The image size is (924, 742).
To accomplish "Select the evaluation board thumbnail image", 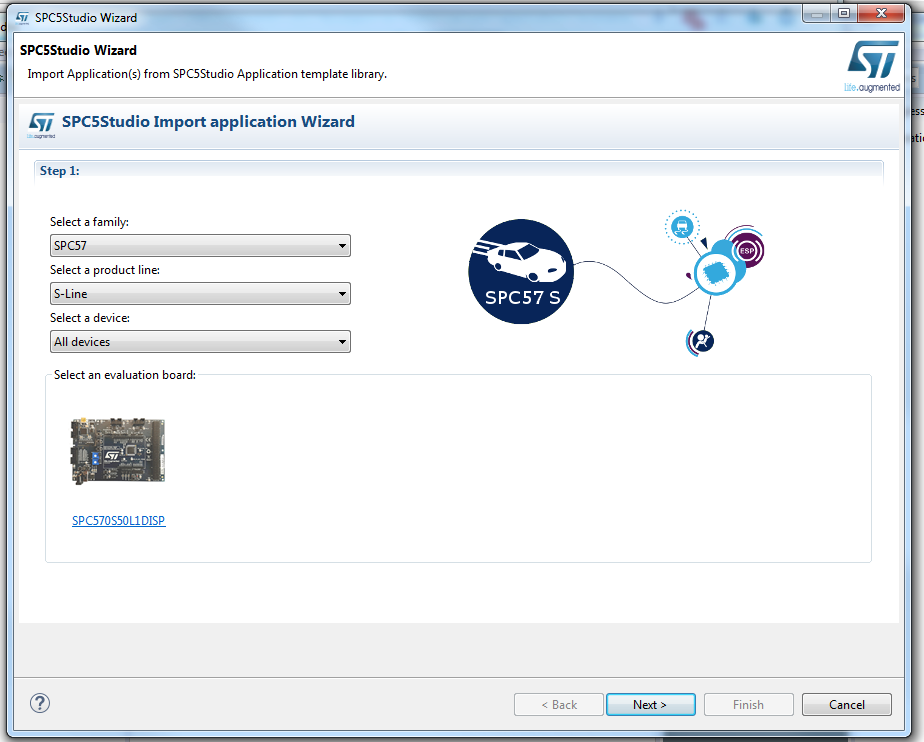I will coord(118,451).
